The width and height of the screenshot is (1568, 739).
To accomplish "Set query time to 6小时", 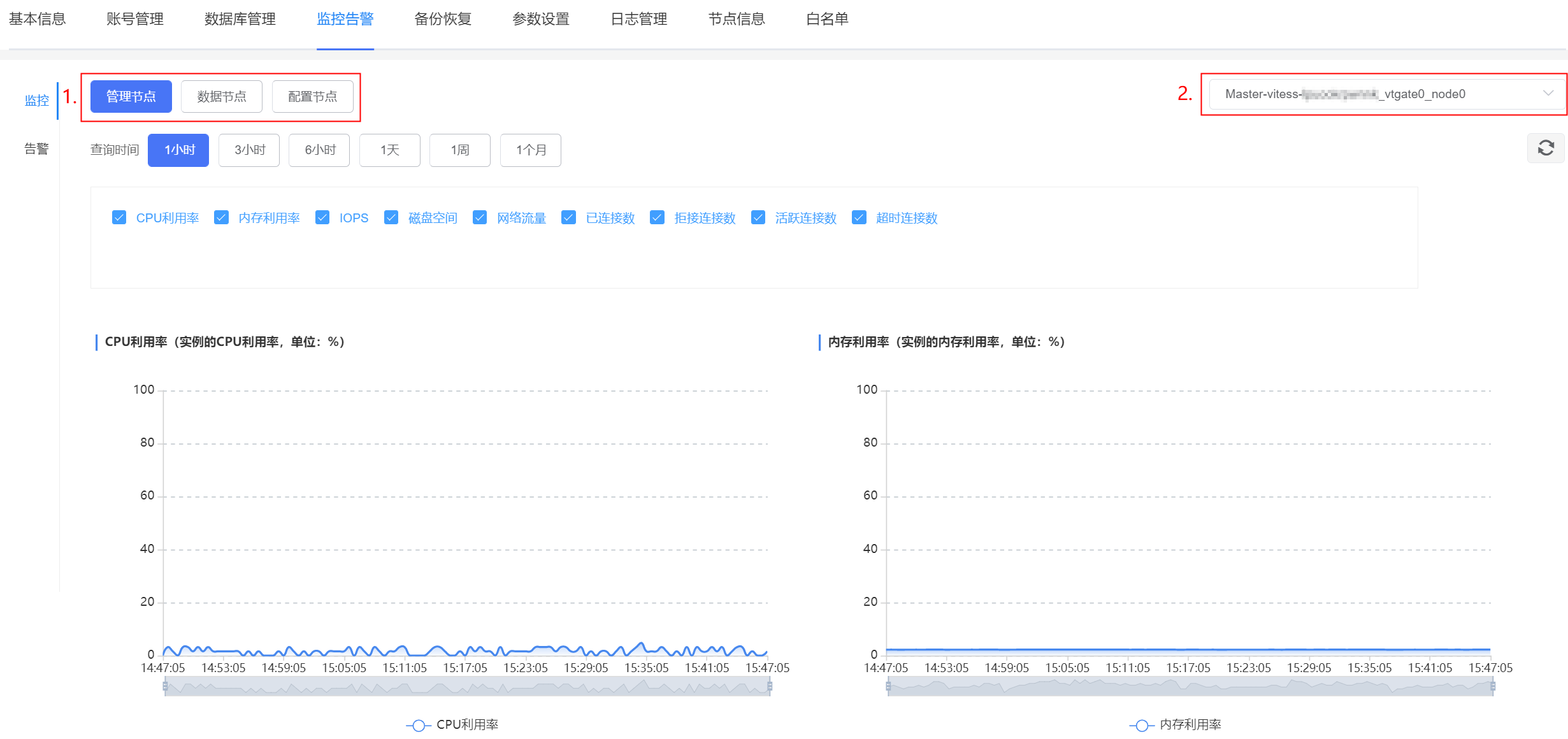I will (x=319, y=150).
